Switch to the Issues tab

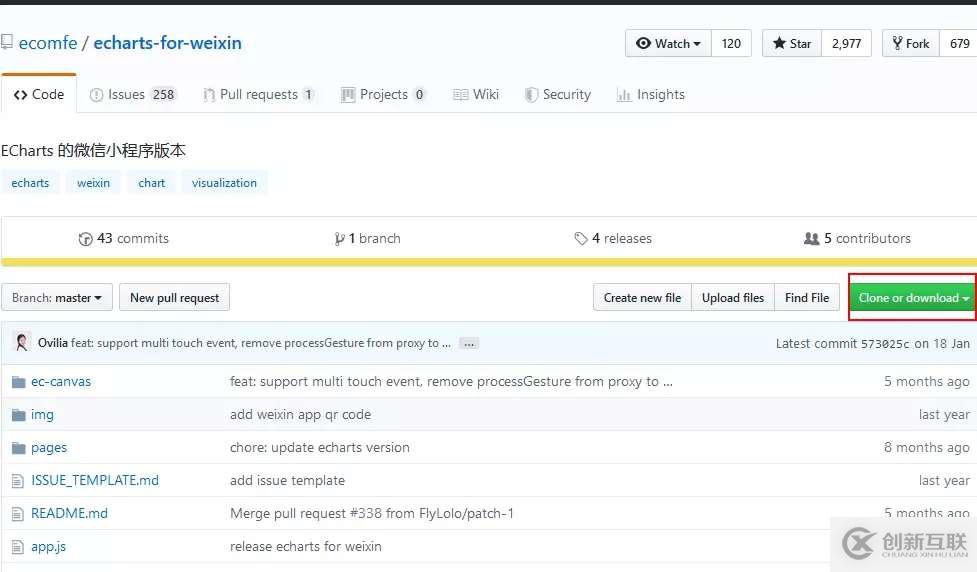tap(126, 95)
